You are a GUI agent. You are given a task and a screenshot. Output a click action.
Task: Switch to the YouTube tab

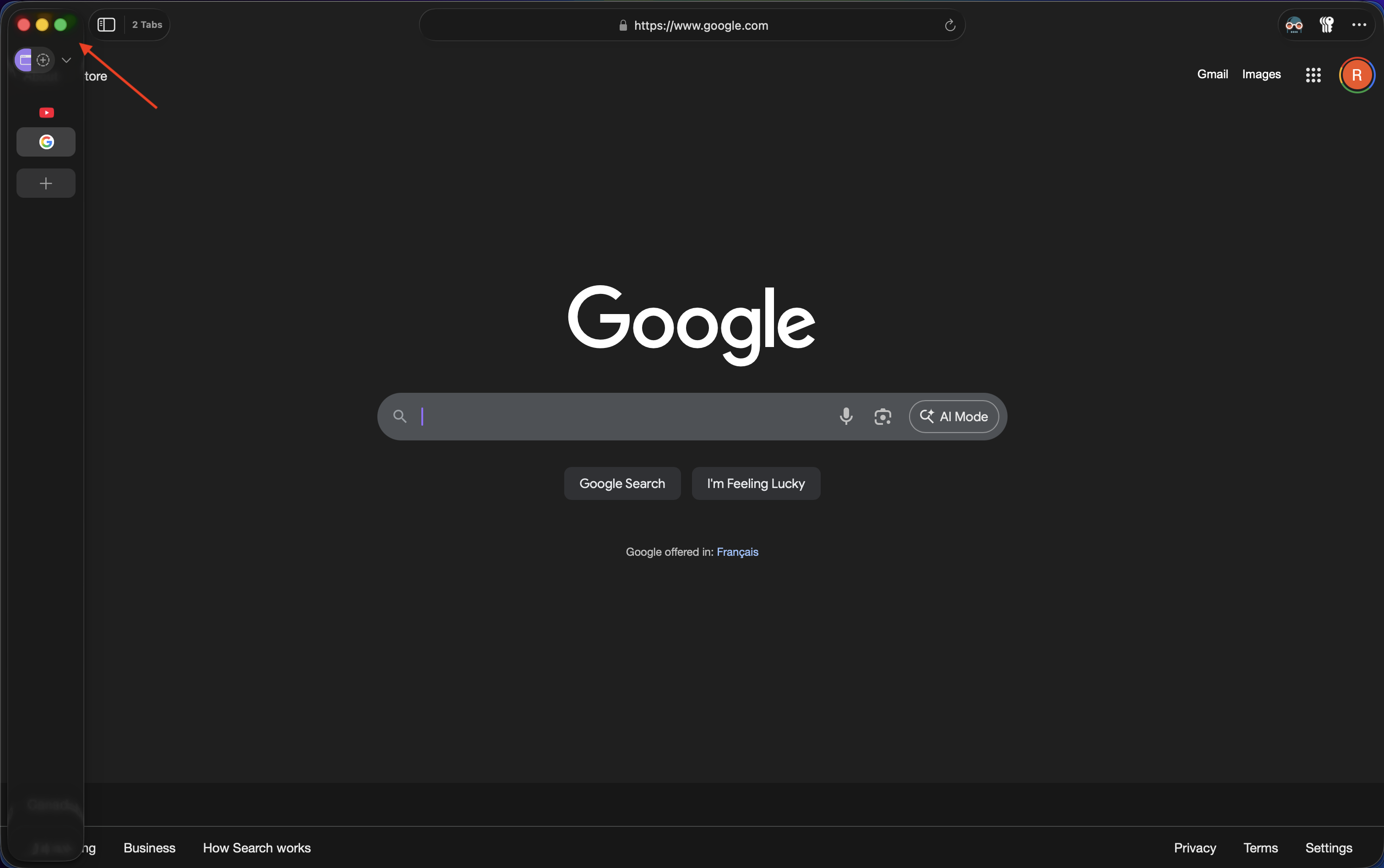[x=47, y=113]
